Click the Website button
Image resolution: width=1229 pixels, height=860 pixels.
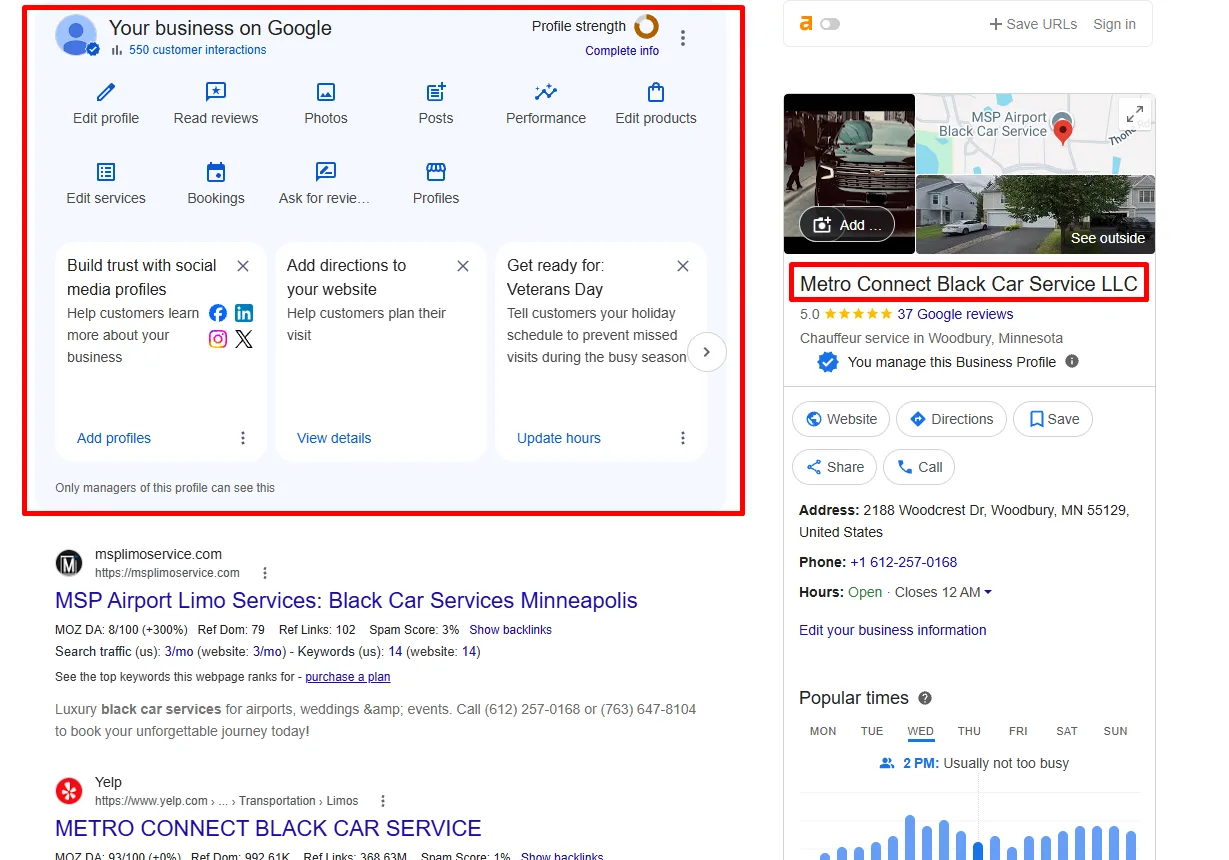[841, 419]
